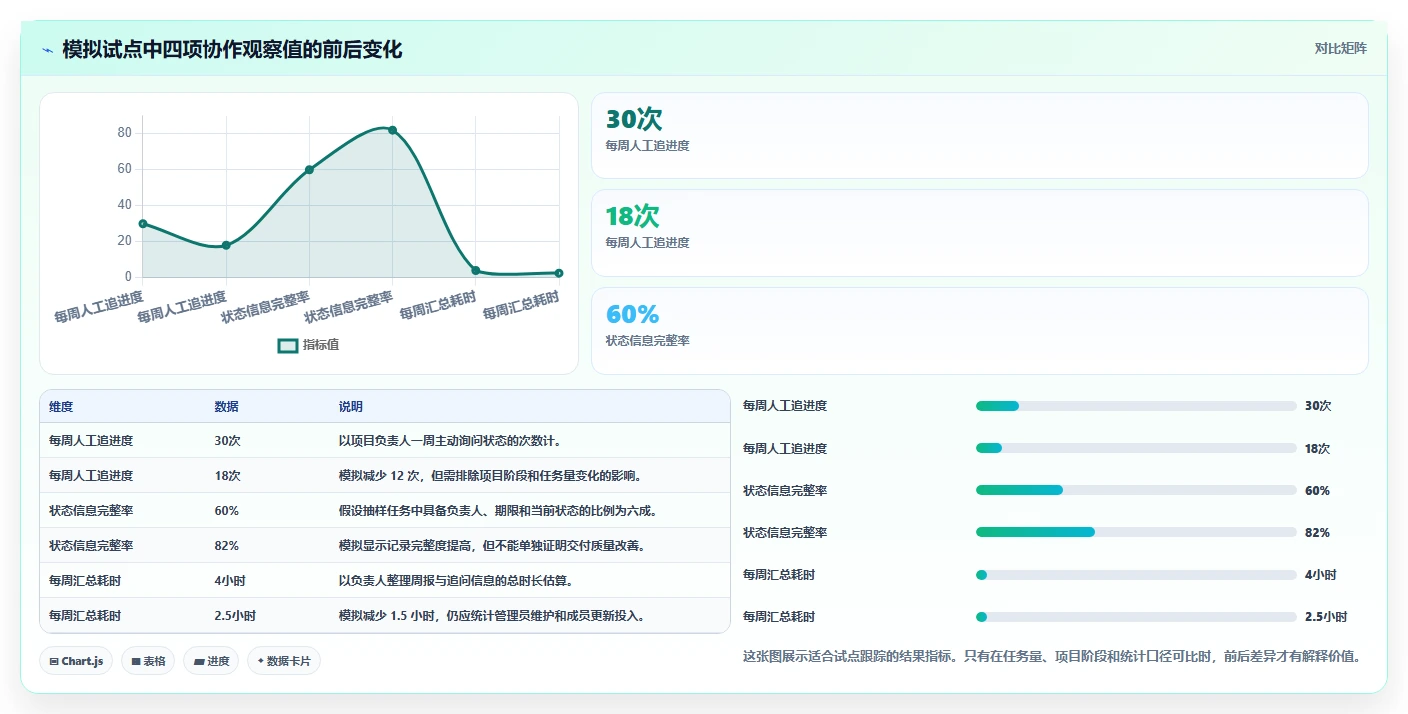The height and width of the screenshot is (714, 1408).
Task: Select the table data cell showing 82%
Action: (x=226, y=546)
